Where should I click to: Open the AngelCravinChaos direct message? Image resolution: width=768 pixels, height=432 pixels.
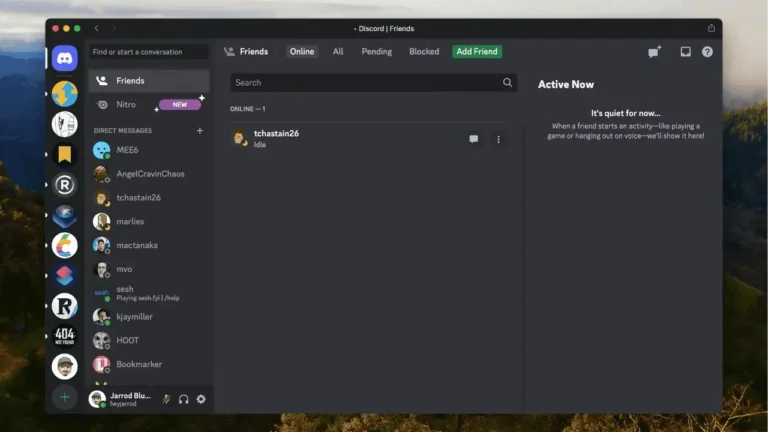[149, 174]
